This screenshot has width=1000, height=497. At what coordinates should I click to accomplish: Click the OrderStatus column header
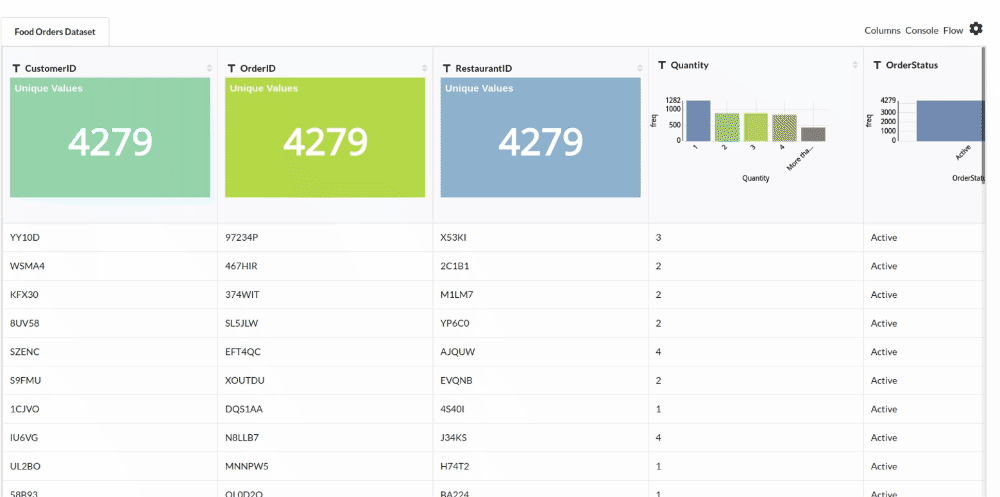coord(912,65)
